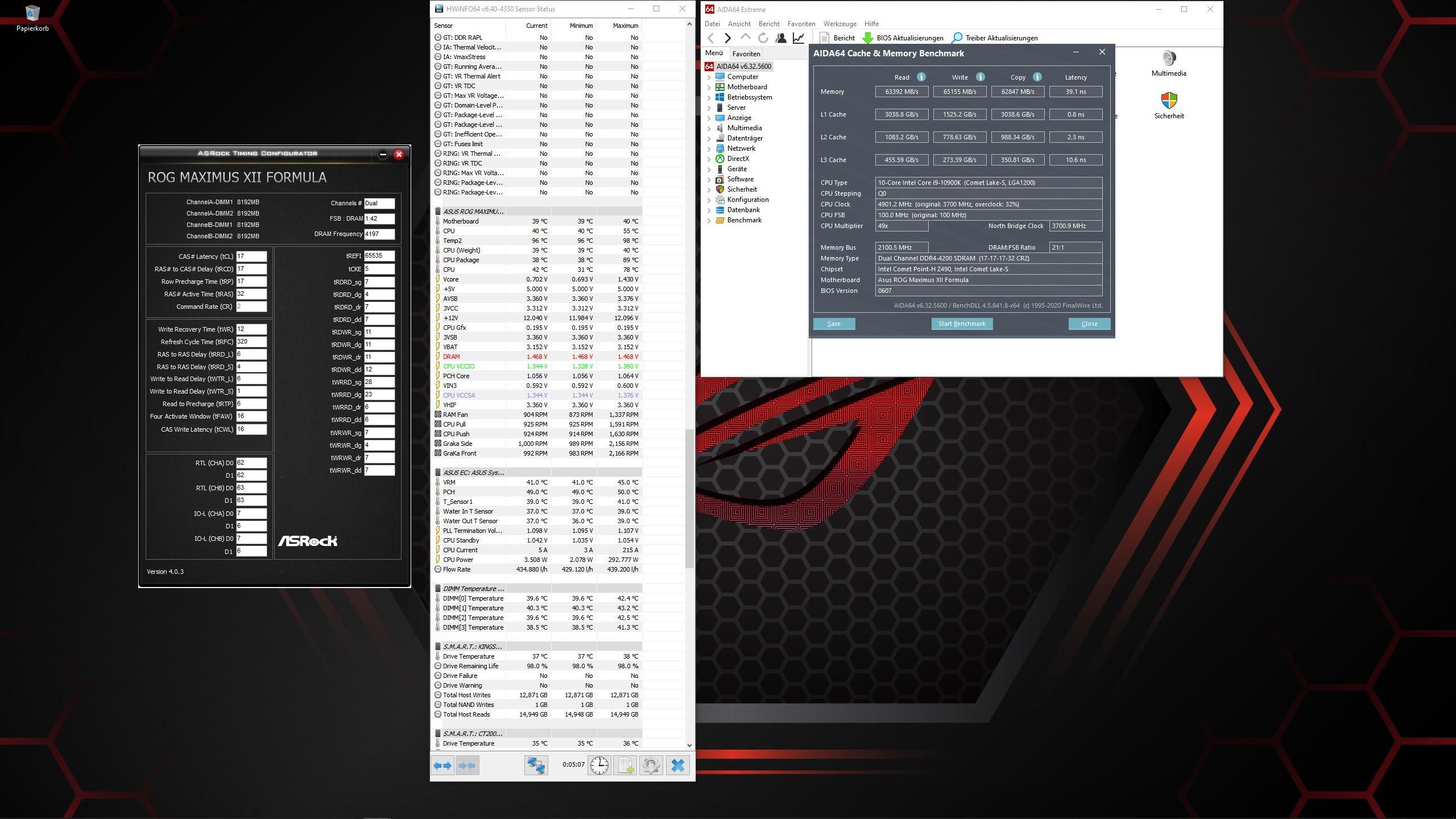Click Read info icon in benchmark

pyautogui.click(x=921, y=77)
